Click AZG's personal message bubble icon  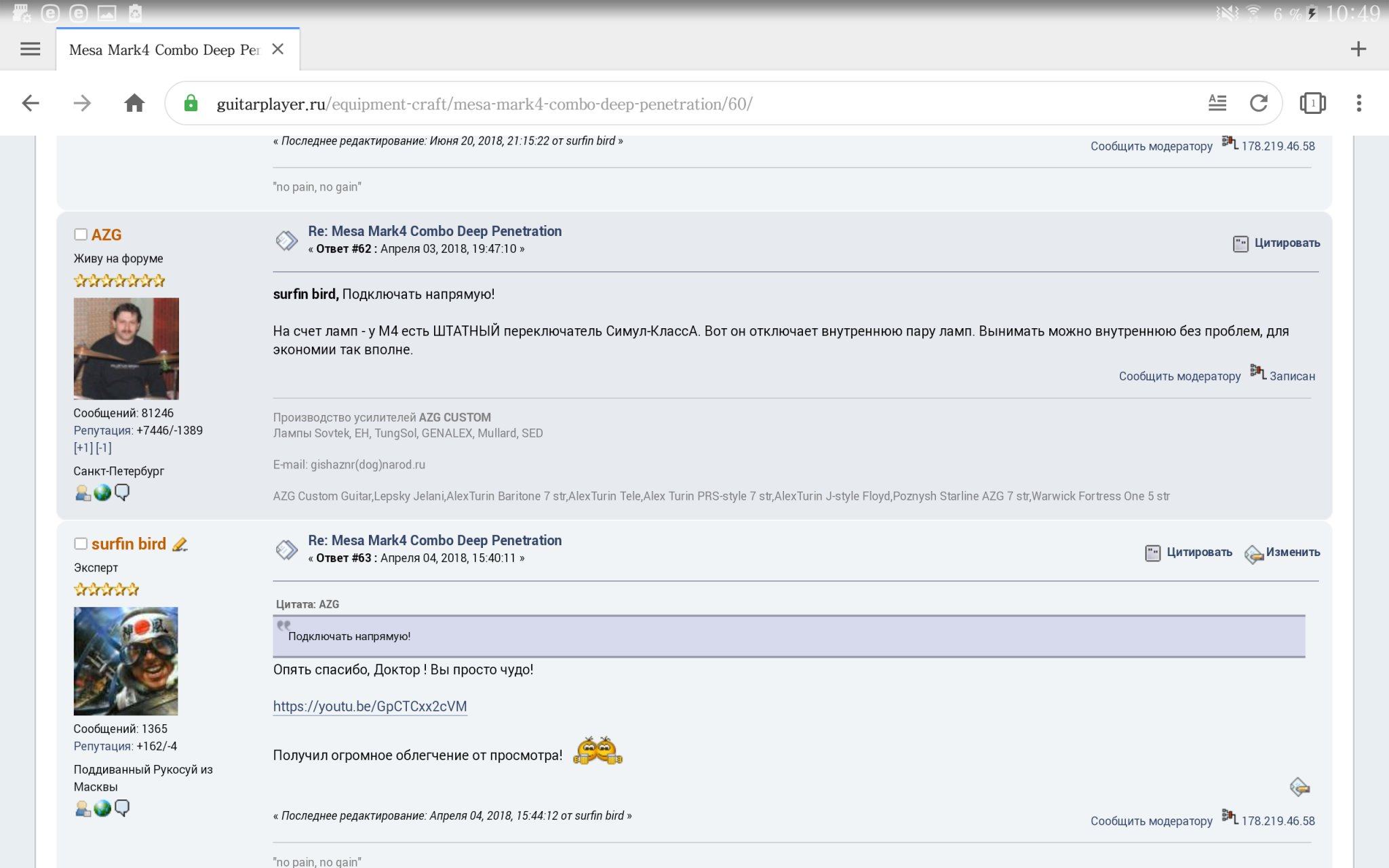(122, 493)
